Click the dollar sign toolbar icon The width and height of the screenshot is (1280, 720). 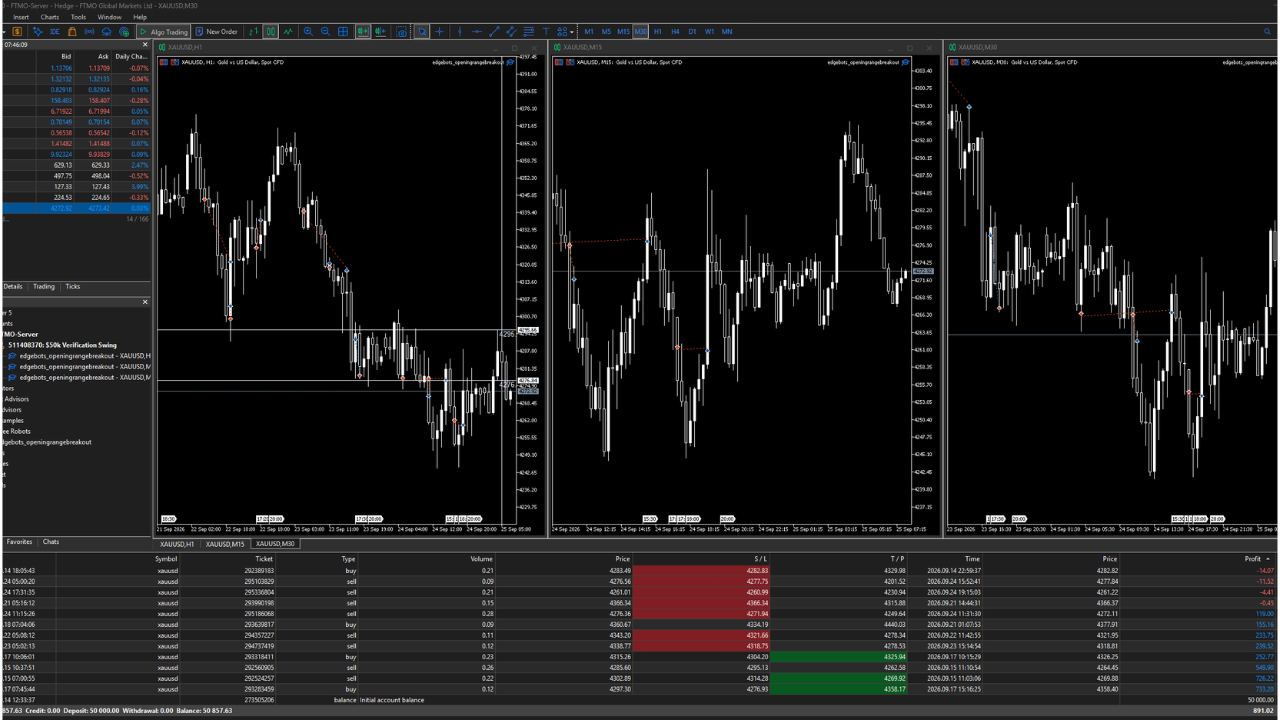17,32
